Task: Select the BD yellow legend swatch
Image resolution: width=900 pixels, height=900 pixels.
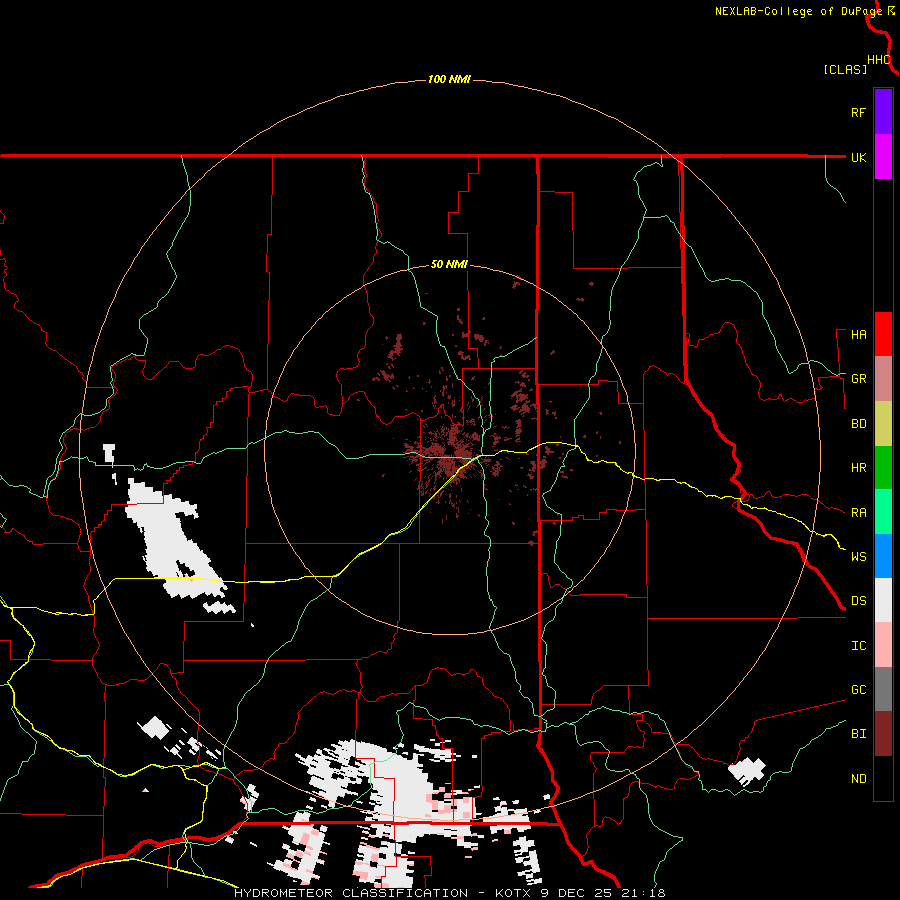Action: [883, 424]
